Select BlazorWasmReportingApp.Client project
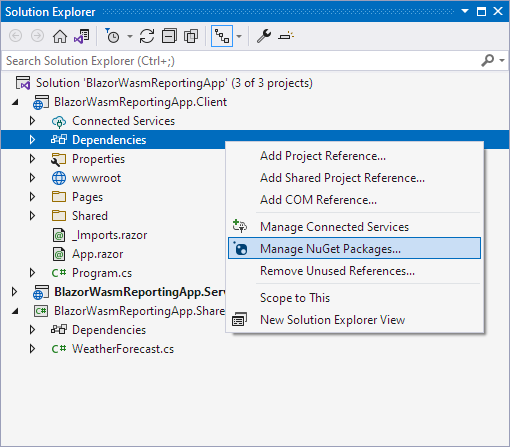Viewport: 510px width, 447px height. 140,102
